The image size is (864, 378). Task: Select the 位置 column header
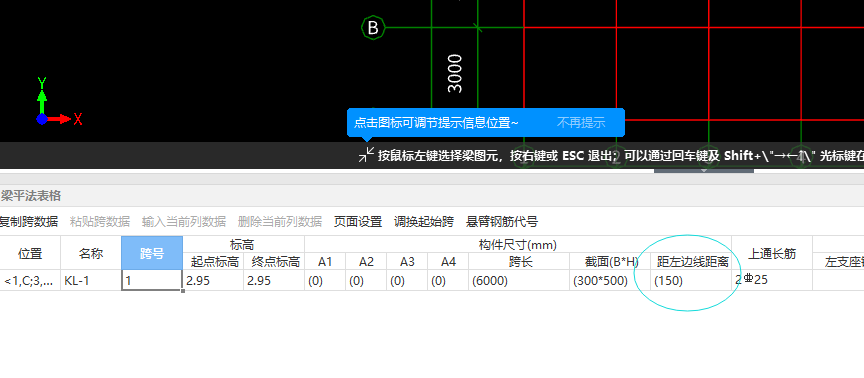coord(30,253)
